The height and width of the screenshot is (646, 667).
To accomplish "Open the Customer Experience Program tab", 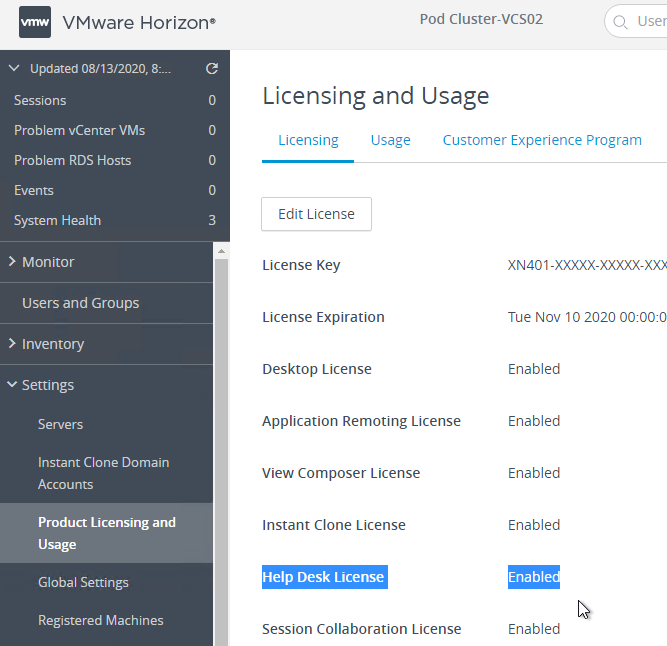I will pos(542,140).
